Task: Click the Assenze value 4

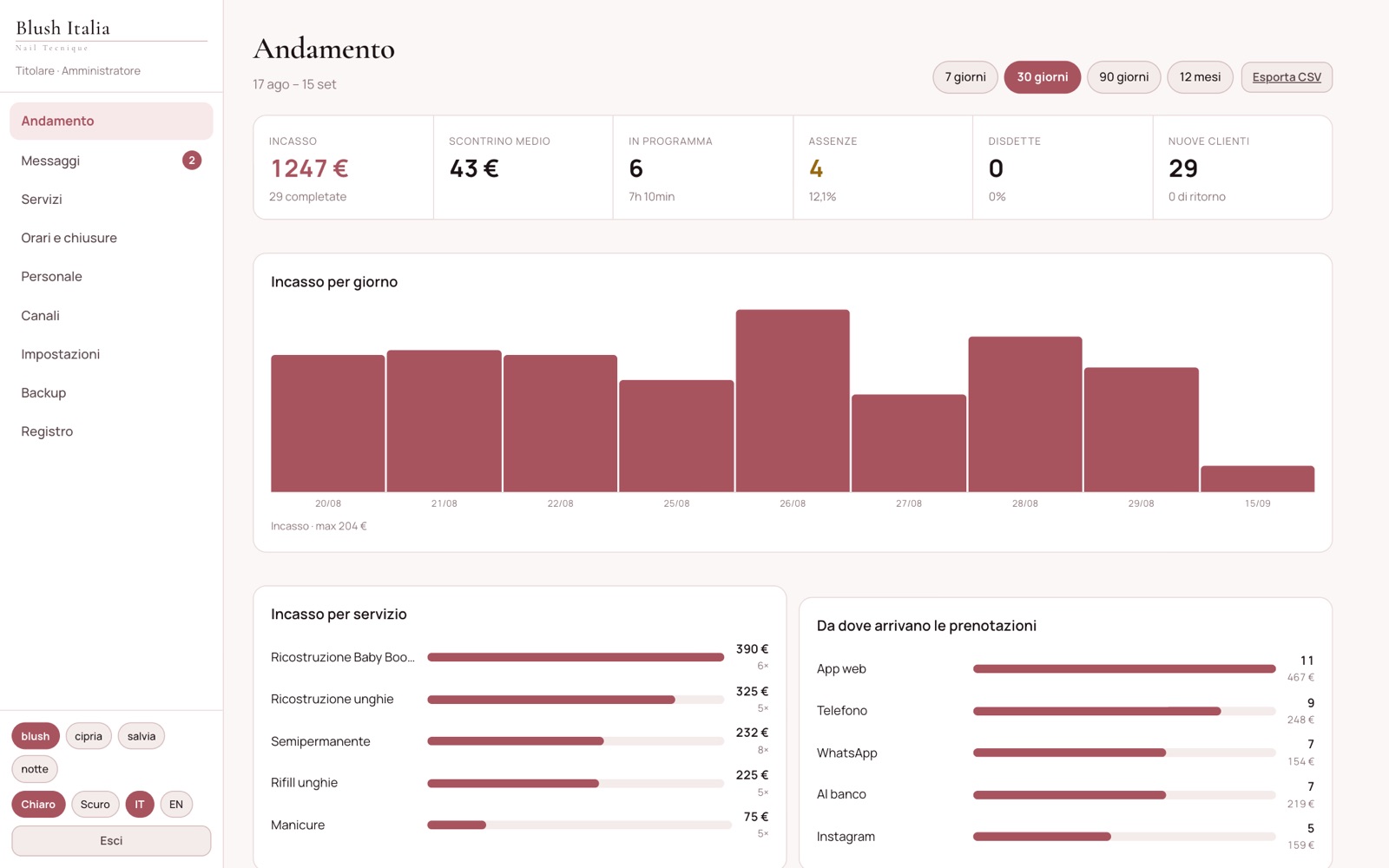Action: tap(816, 168)
